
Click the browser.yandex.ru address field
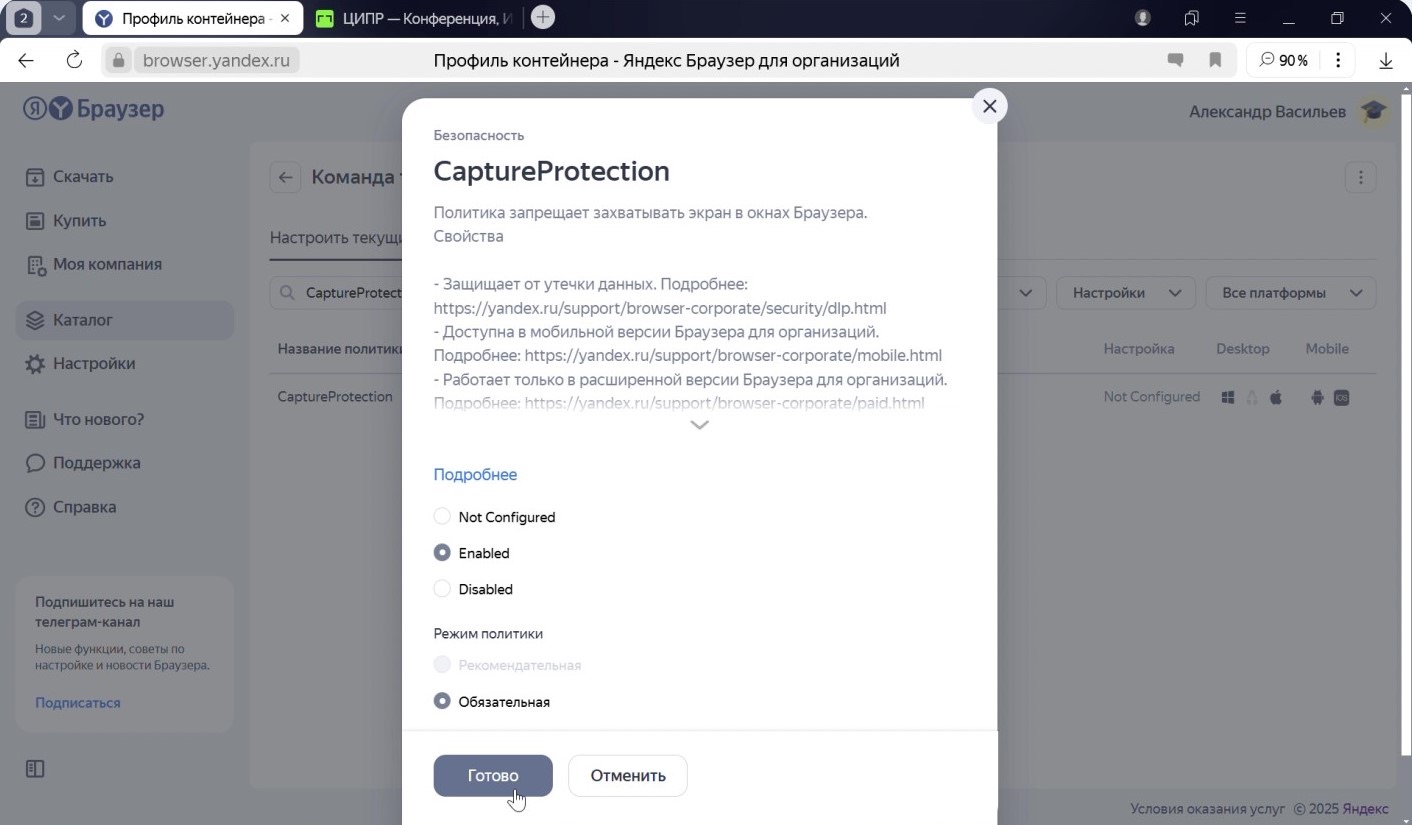point(216,61)
